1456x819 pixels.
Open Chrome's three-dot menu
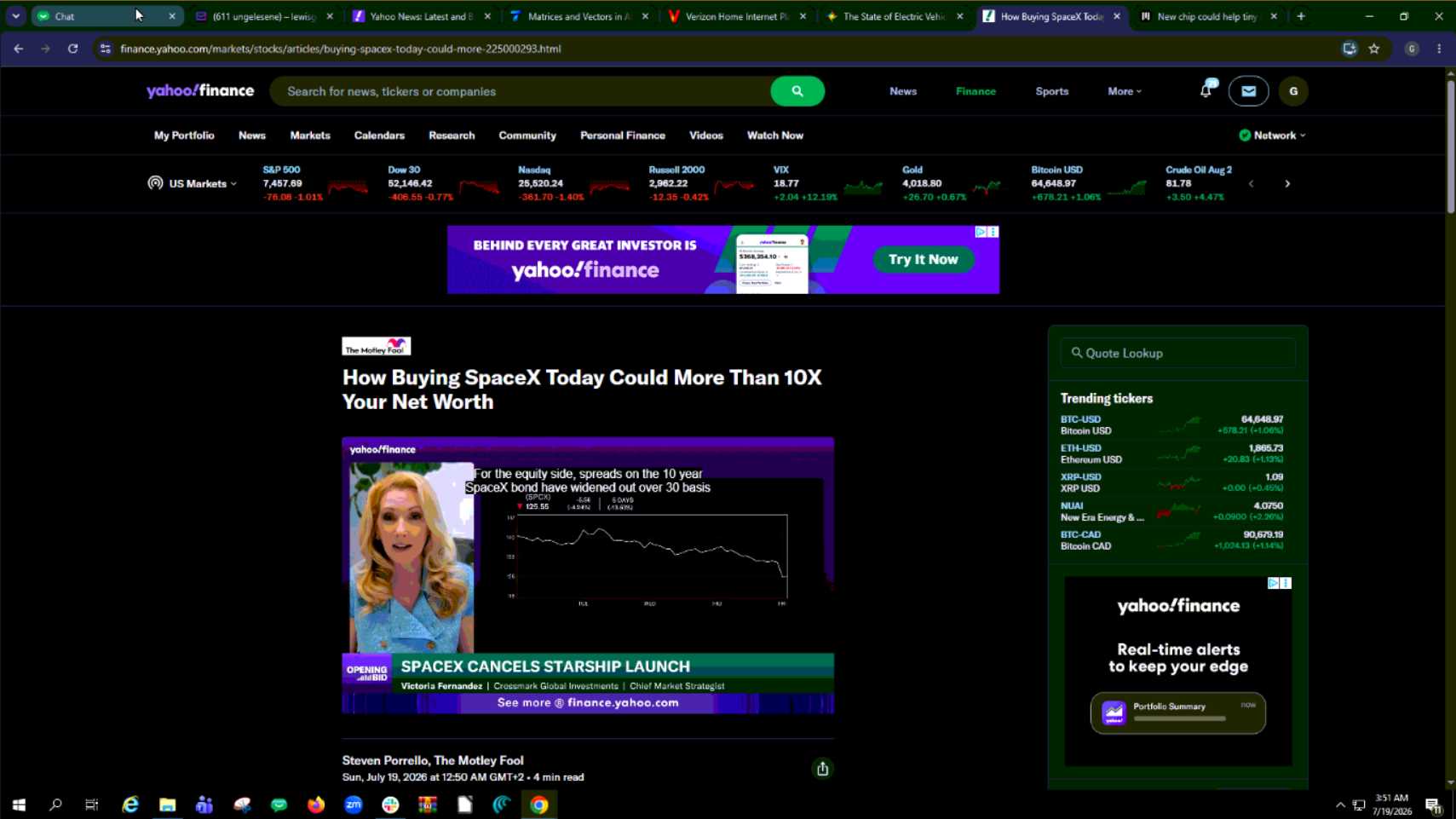[1439, 49]
